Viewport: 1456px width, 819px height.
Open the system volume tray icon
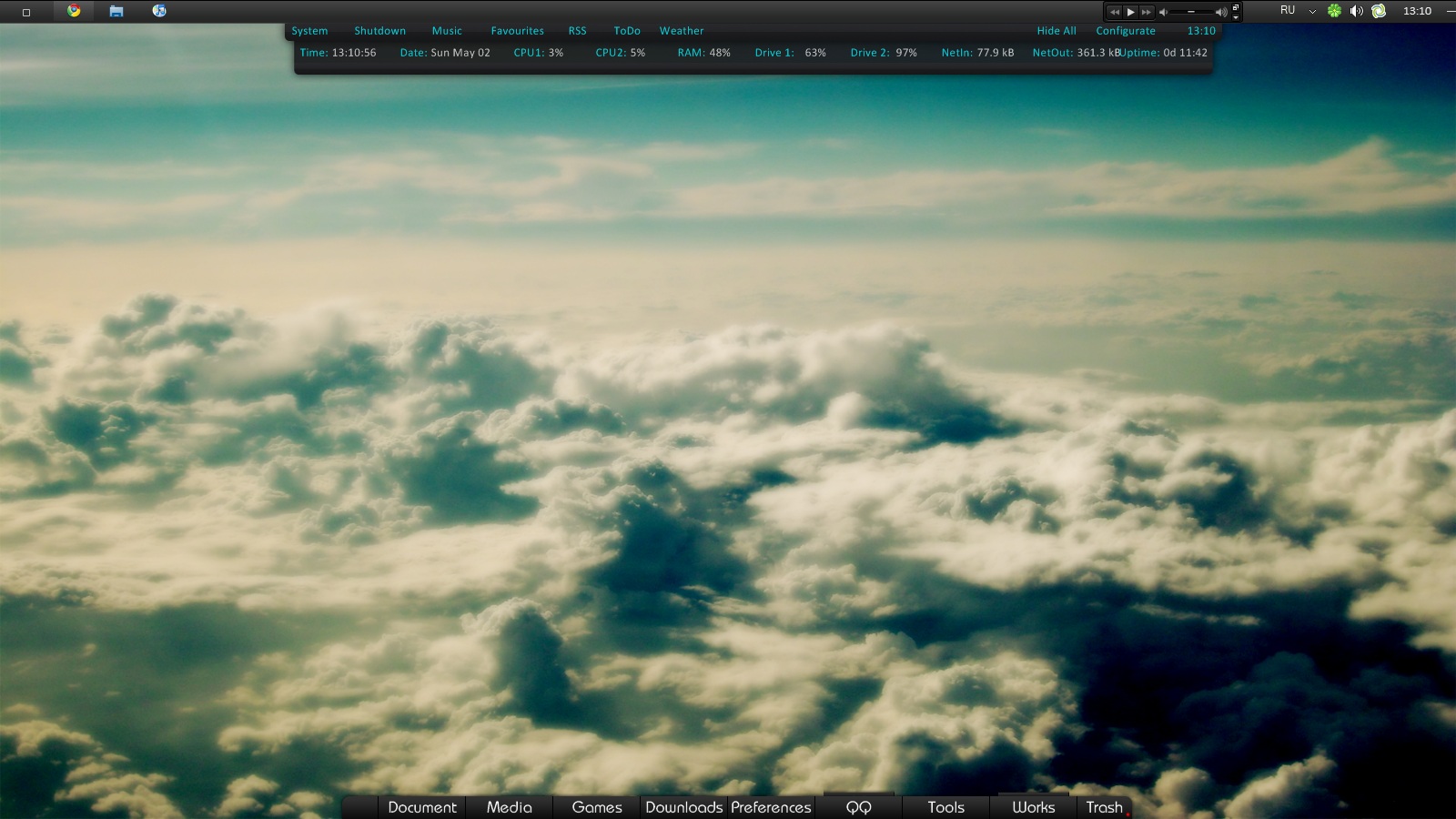[1356, 11]
